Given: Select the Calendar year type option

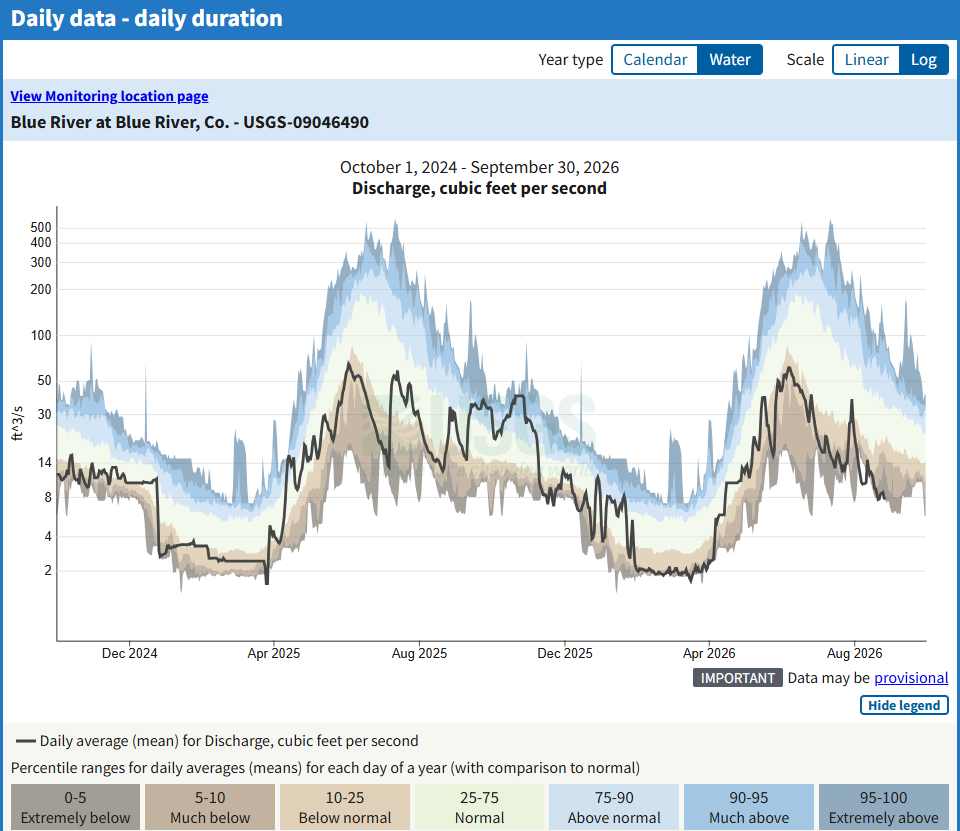Looking at the screenshot, I should pyautogui.click(x=654, y=59).
